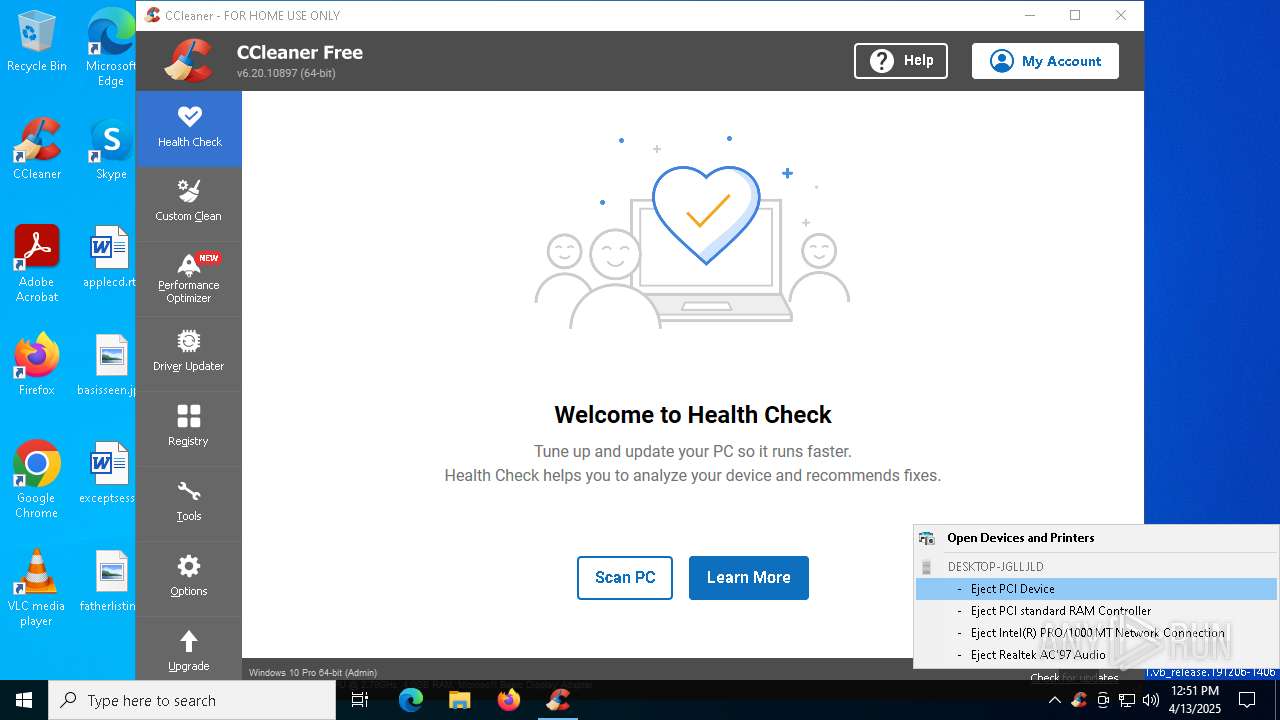This screenshot has width=1280, height=720.
Task: Select the fatherlistin image file on desktop
Action: pos(108,582)
